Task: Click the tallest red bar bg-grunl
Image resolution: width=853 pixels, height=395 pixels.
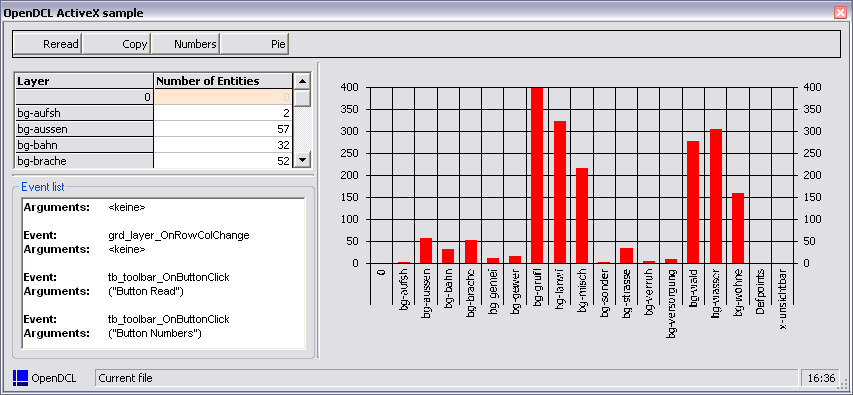Action: tap(537, 175)
